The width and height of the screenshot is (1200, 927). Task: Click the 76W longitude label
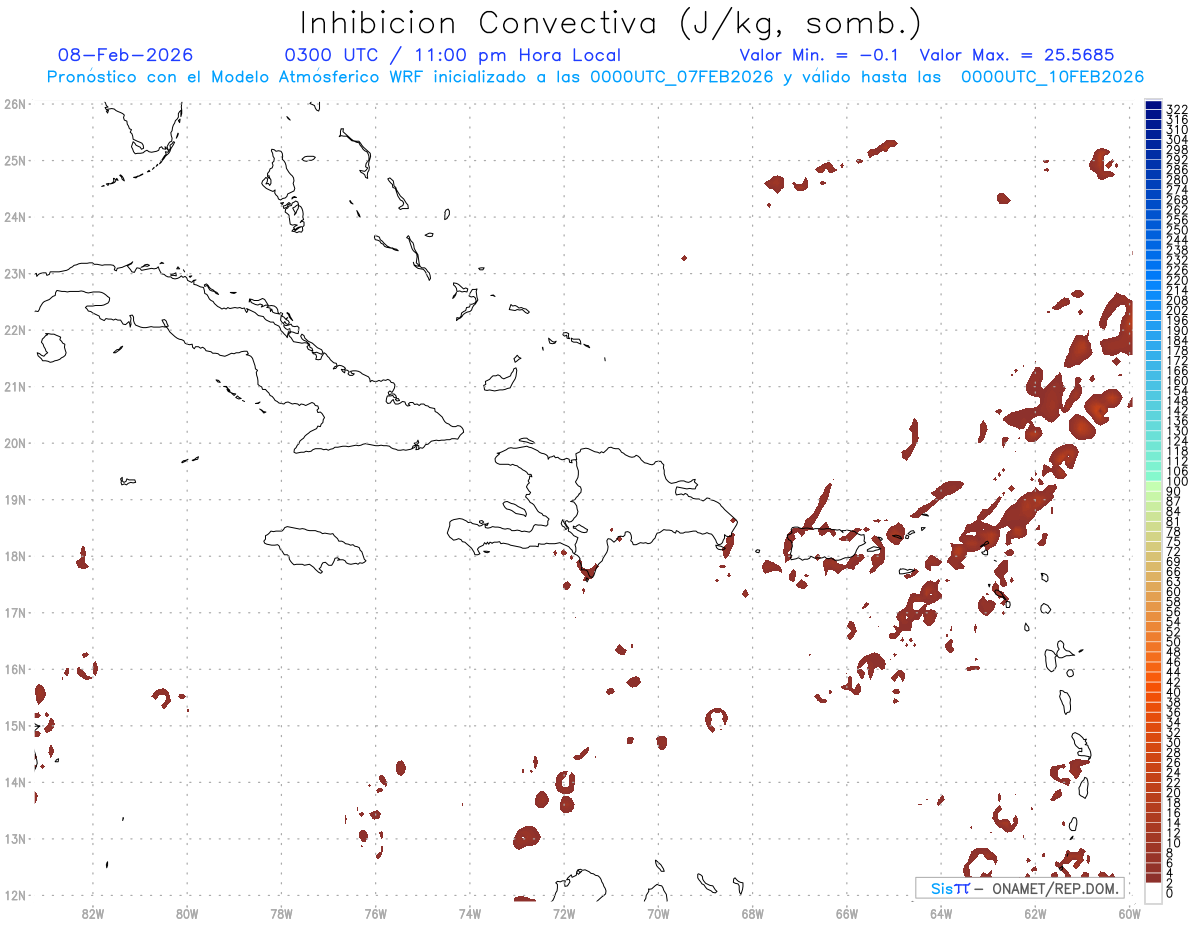[x=376, y=912]
